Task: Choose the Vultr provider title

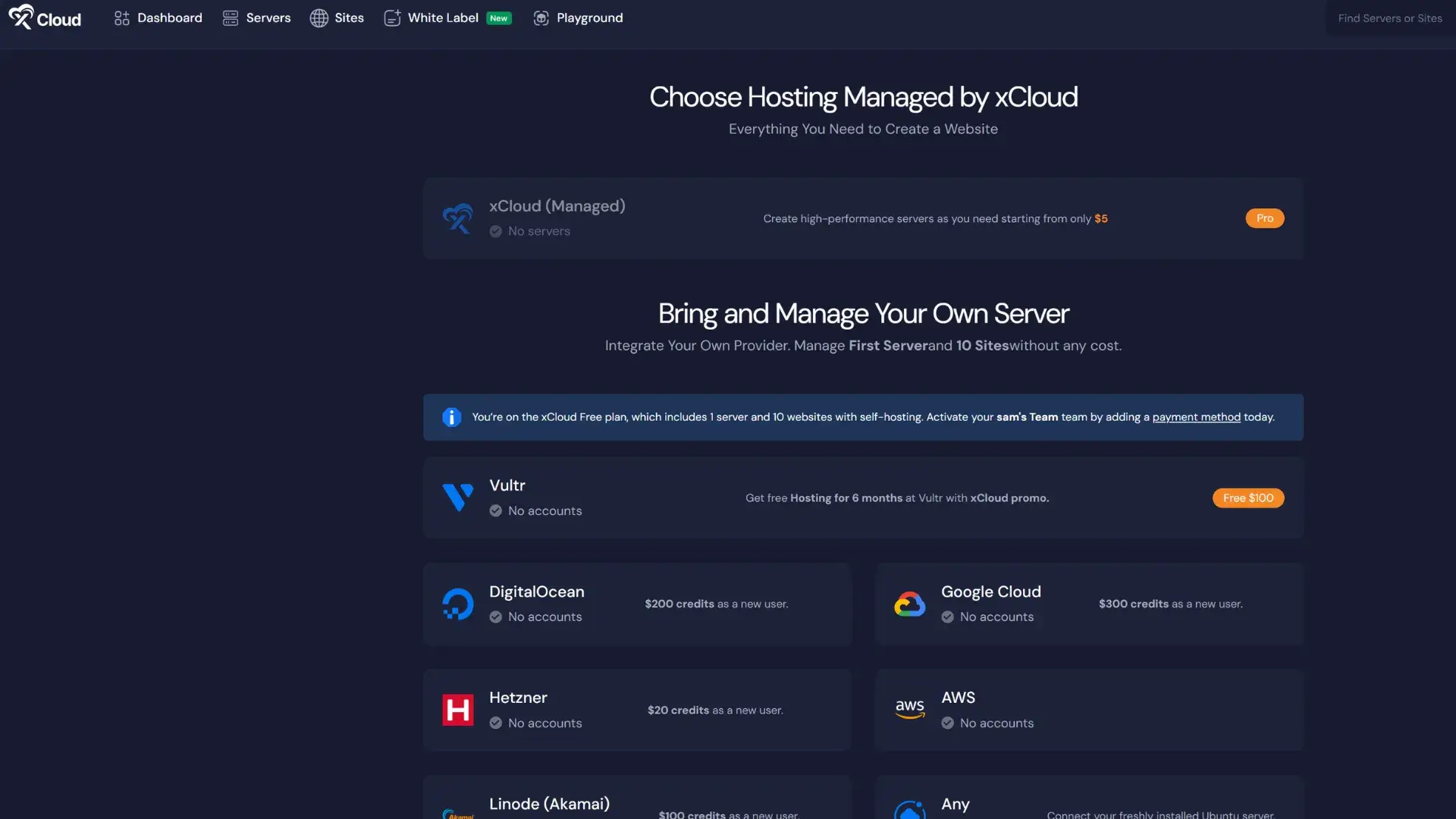Action: coord(507,485)
